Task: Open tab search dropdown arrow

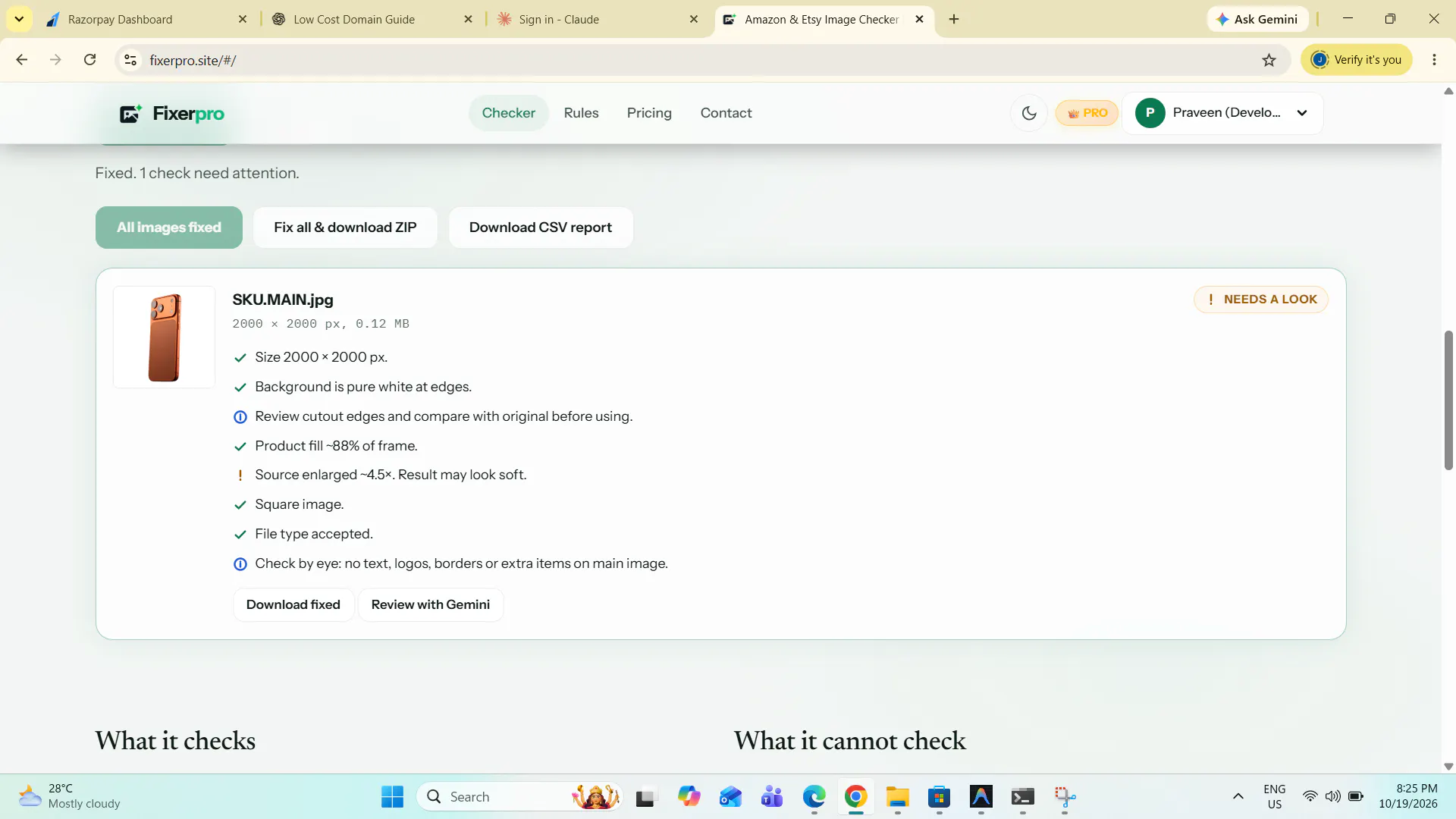Action: pyautogui.click(x=19, y=19)
